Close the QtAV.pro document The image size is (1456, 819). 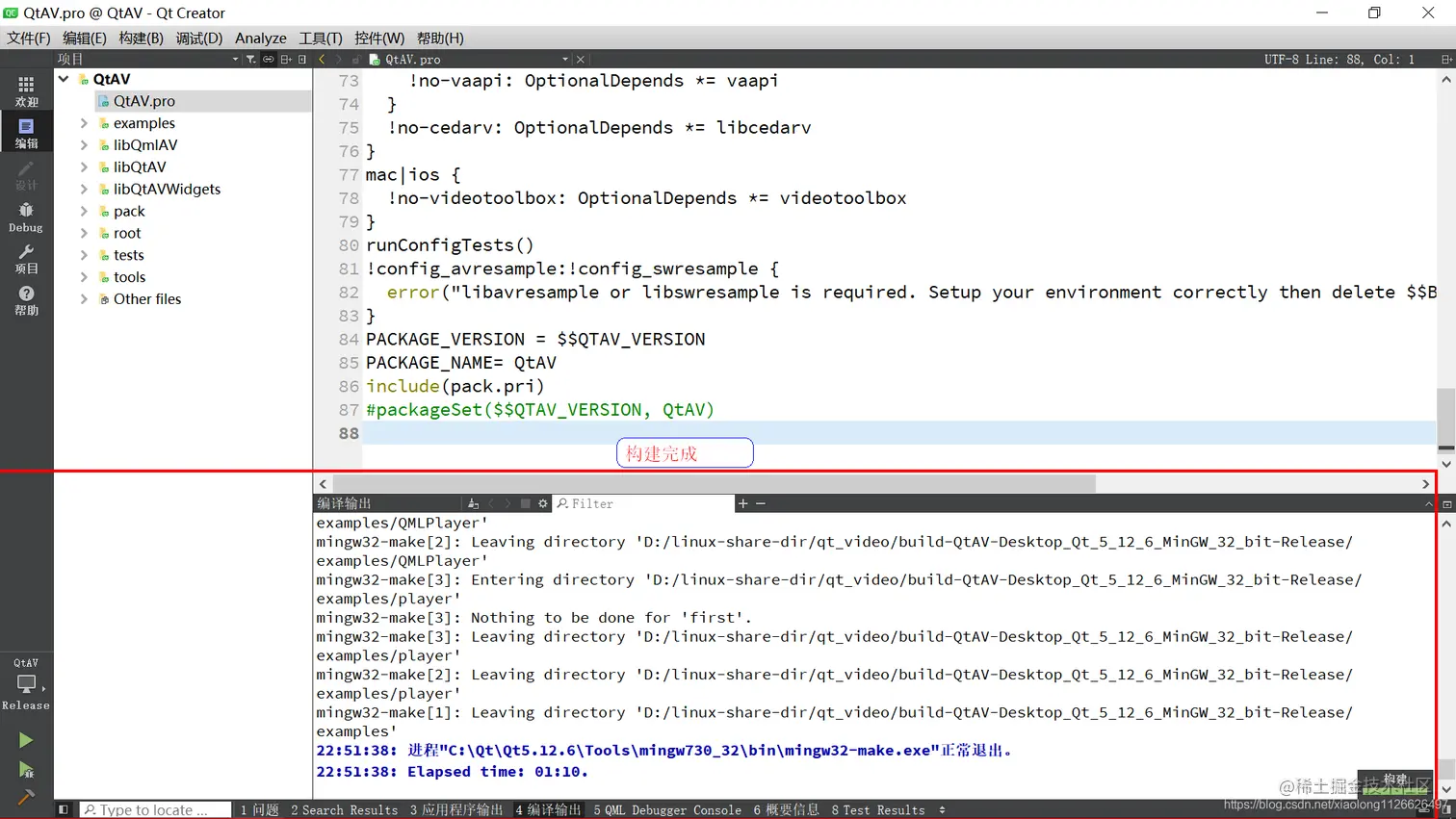(x=581, y=60)
